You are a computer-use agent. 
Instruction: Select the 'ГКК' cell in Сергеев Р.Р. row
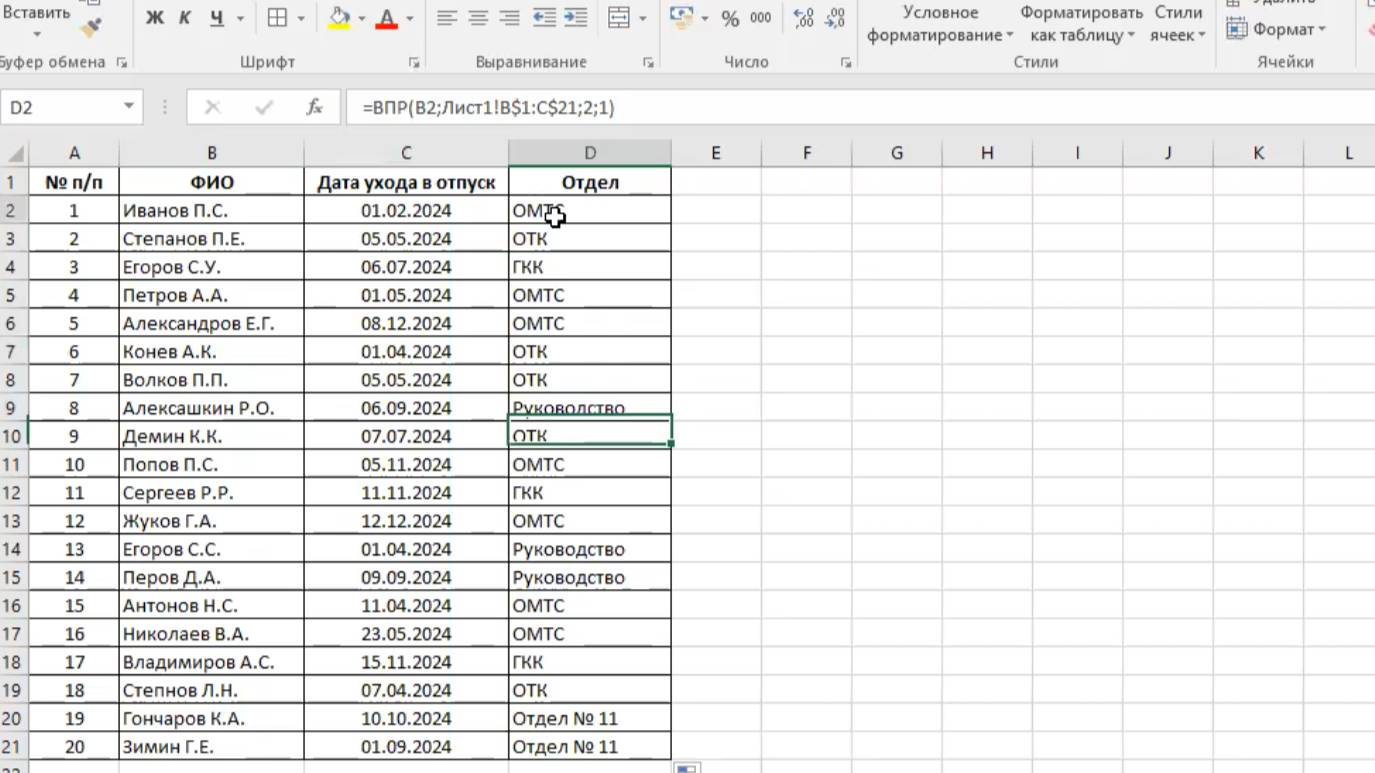tap(590, 493)
